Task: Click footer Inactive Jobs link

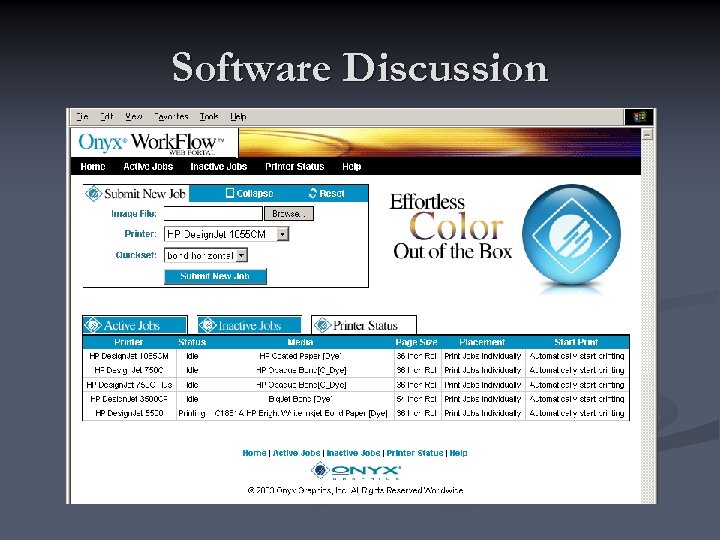Action: (353, 453)
